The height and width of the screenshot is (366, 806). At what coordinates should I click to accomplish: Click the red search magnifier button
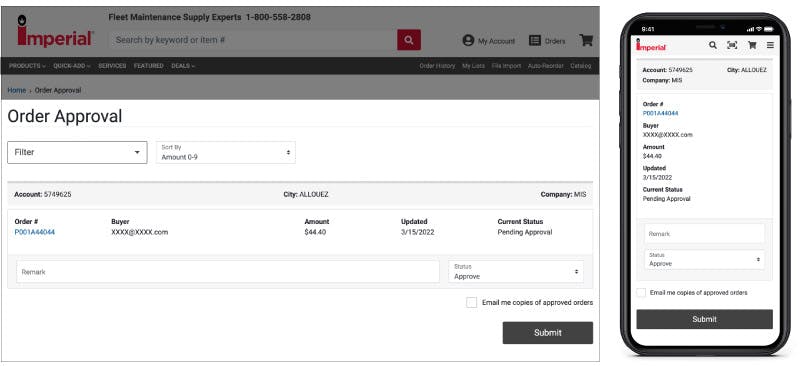click(x=409, y=40)
